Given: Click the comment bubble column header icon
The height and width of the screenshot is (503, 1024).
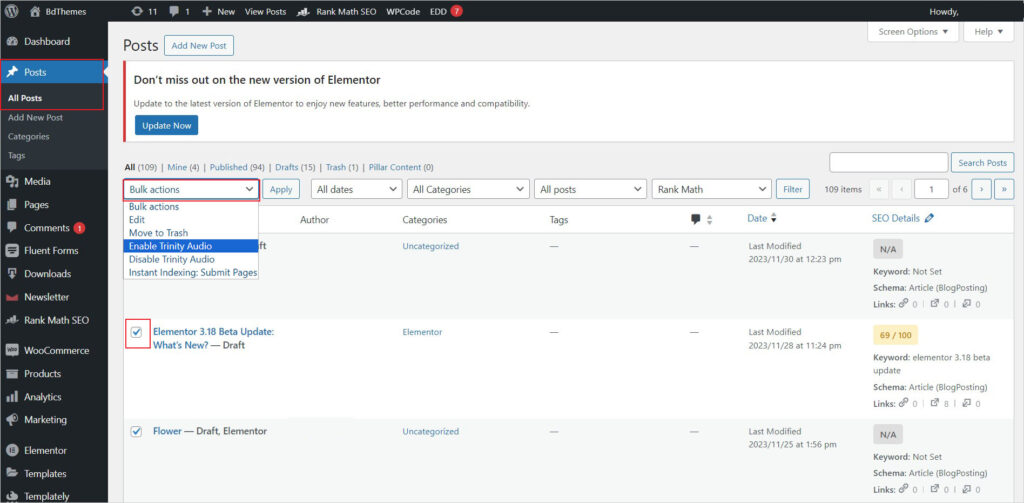Looking at the screenshot, I should coord(696,219).
